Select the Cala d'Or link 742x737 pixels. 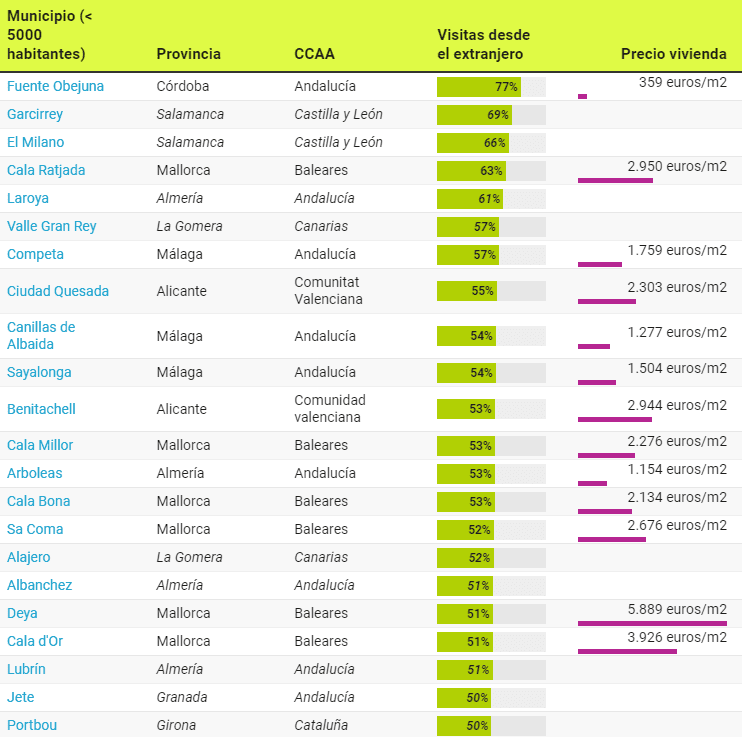click(x=35, y=641)
